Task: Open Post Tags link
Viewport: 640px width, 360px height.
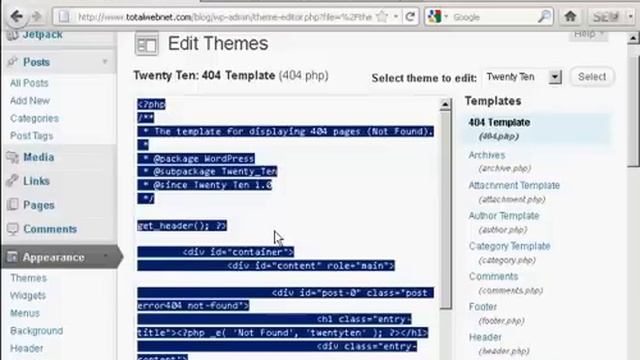Action: pyautogui.click(x=31, y=136)
